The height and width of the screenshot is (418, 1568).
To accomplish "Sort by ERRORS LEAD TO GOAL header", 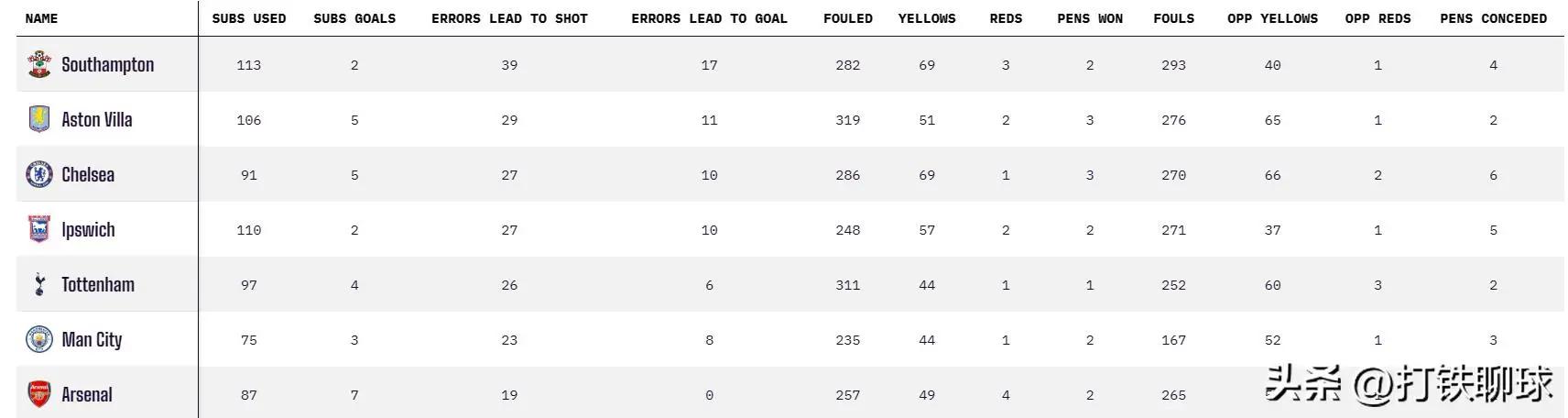I will coord(709,18).
